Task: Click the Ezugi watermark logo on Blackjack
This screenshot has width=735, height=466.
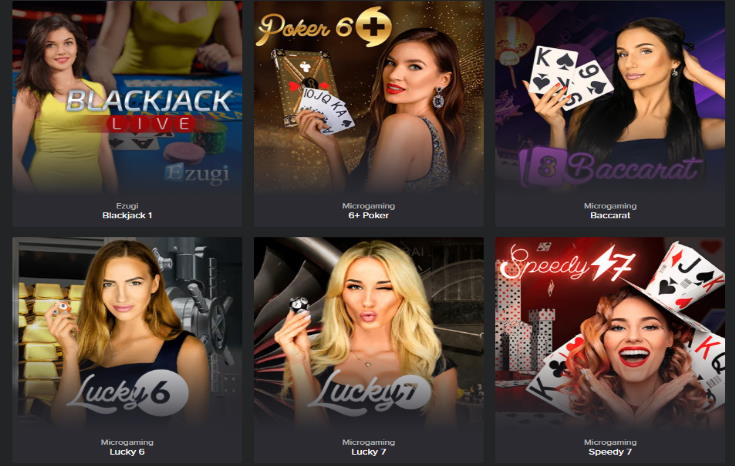Action: click(197, 174)
